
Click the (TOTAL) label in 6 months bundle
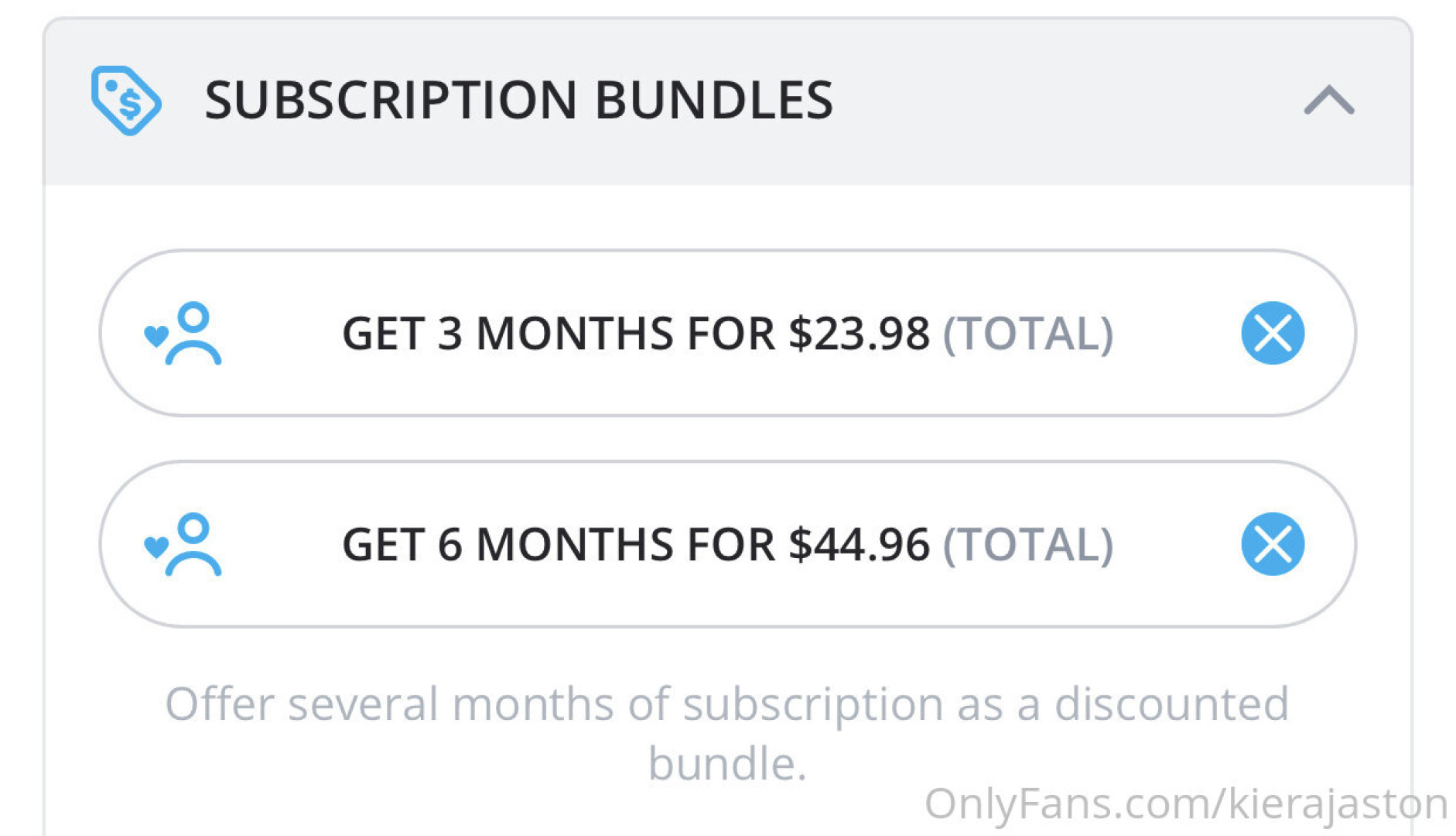click(1027, 545)
